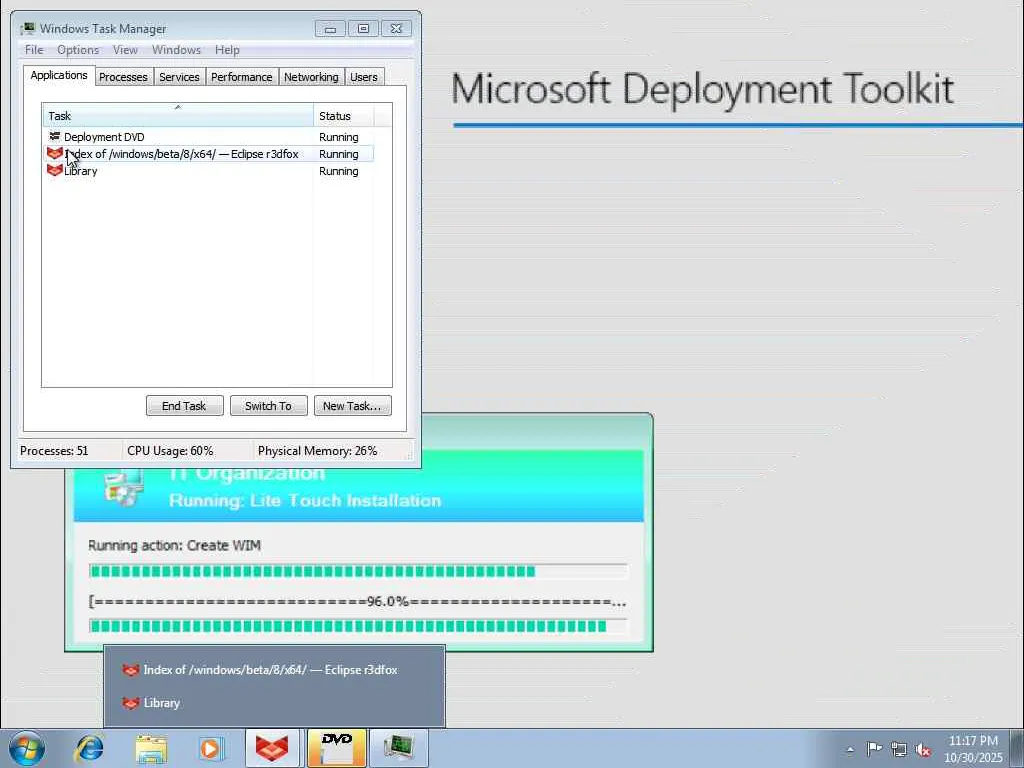Click the r3dfox icon beside Index of /windows/beta/8/x64/
Viewport: 1024px width, 768px height.
coord(55,153)
